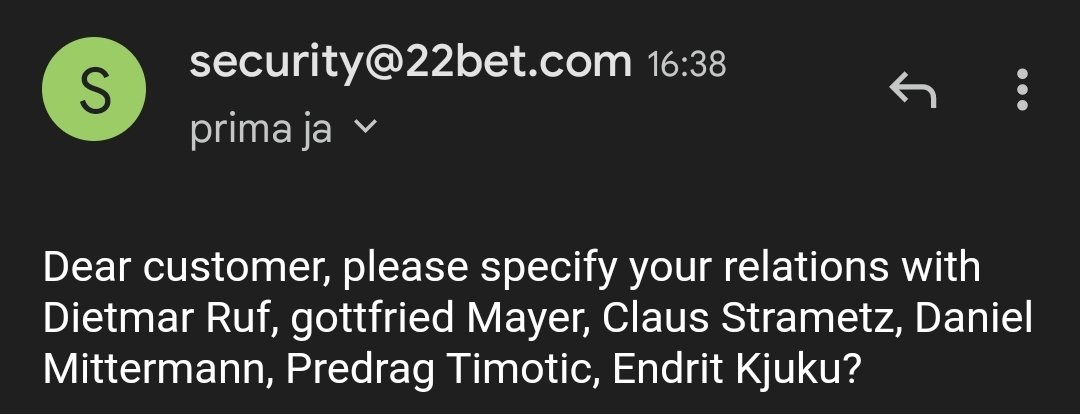Expand recipient details chevron next to prima ja
Viewport: 1080px width, 414px height.
pos(365,128)
